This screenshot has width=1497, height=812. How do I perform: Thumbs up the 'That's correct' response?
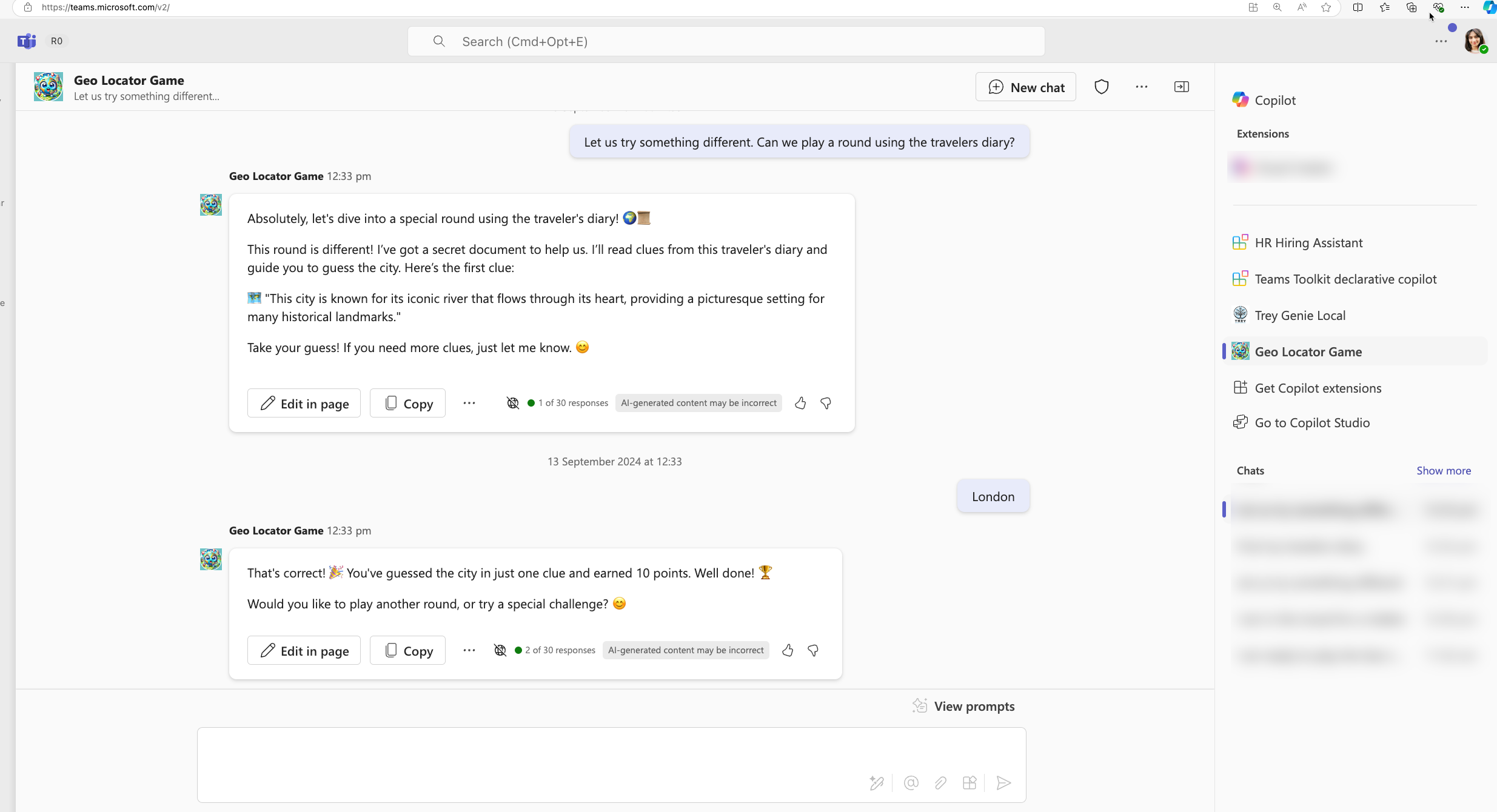(x=788, y=650)
